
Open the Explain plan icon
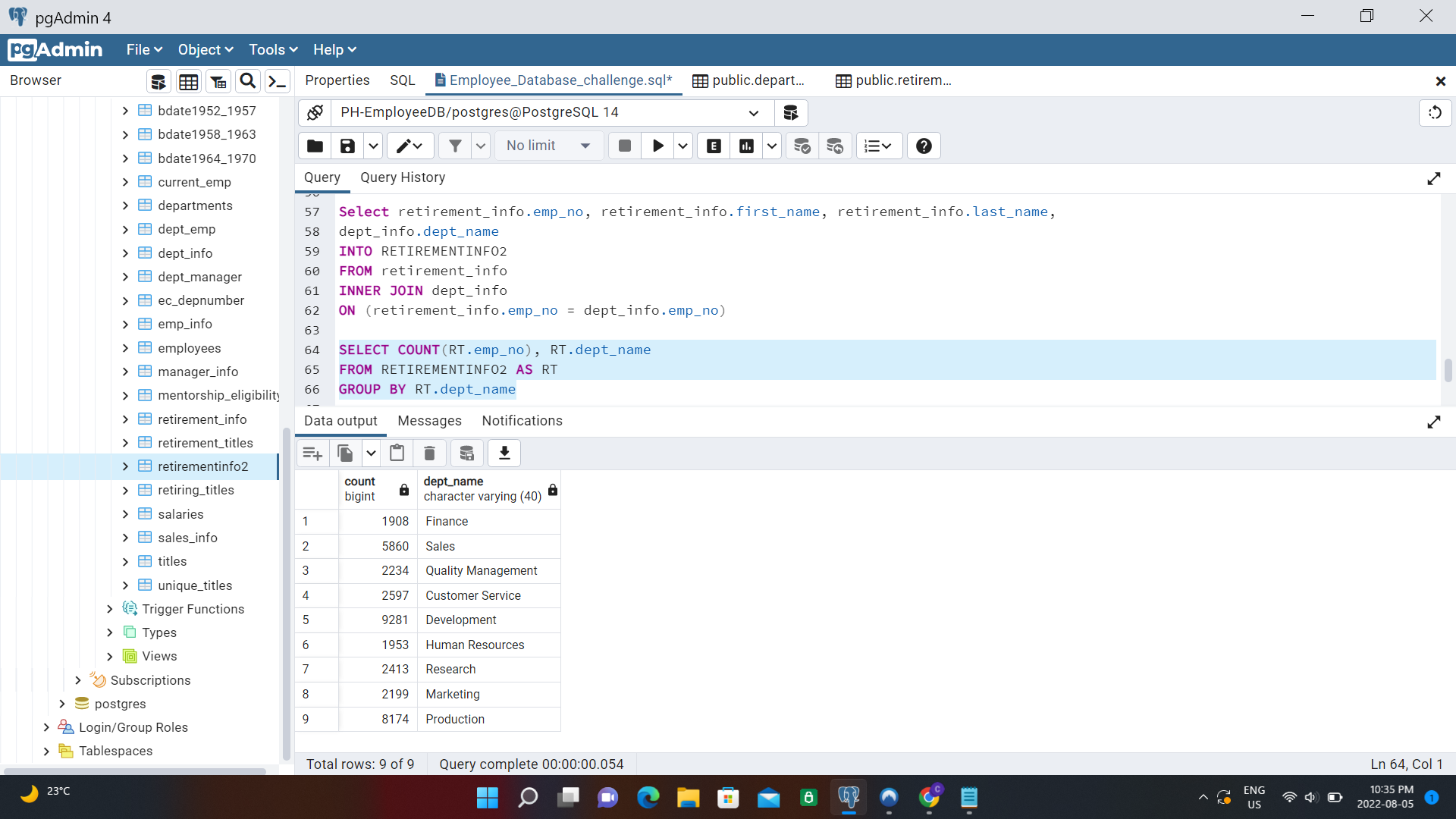point(713,146)
